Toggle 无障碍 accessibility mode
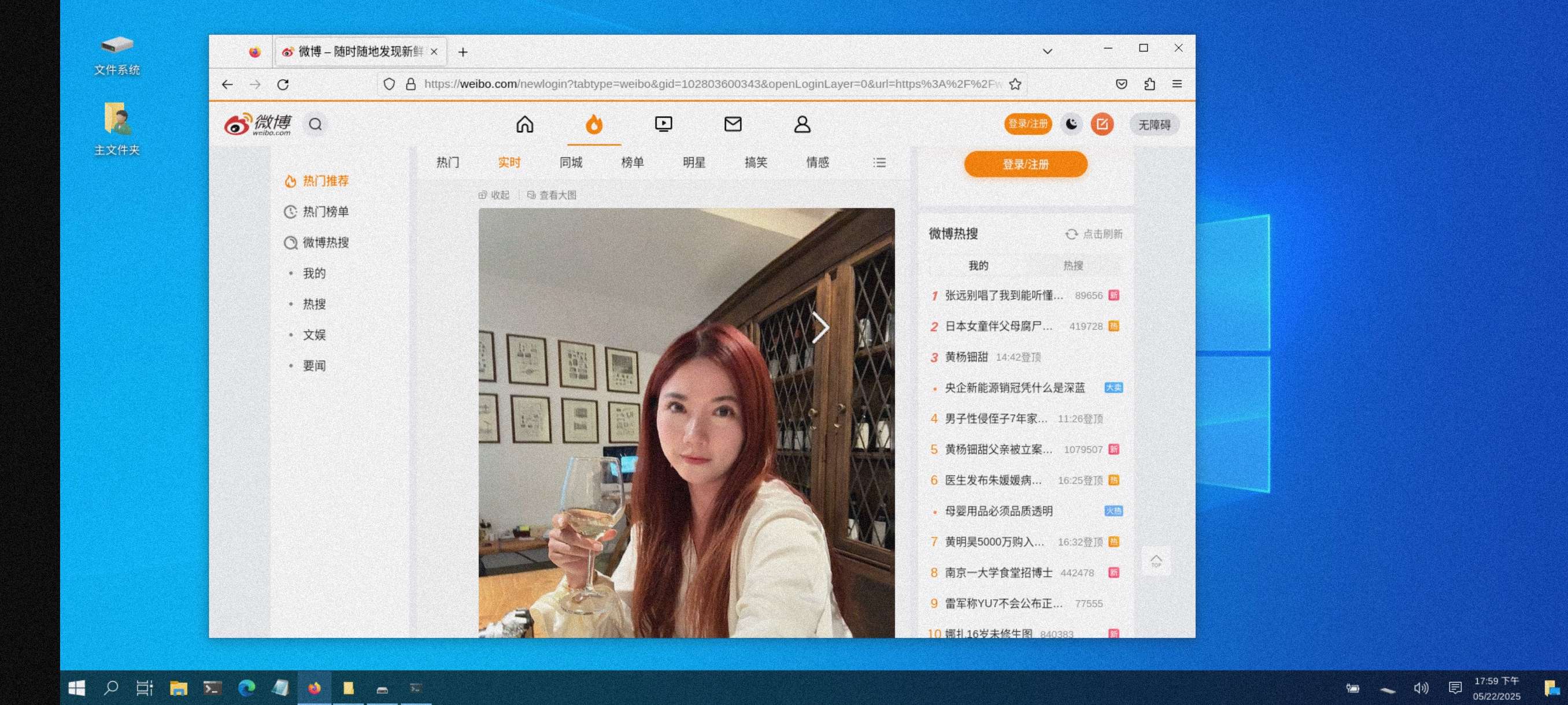 (1153, 125)
